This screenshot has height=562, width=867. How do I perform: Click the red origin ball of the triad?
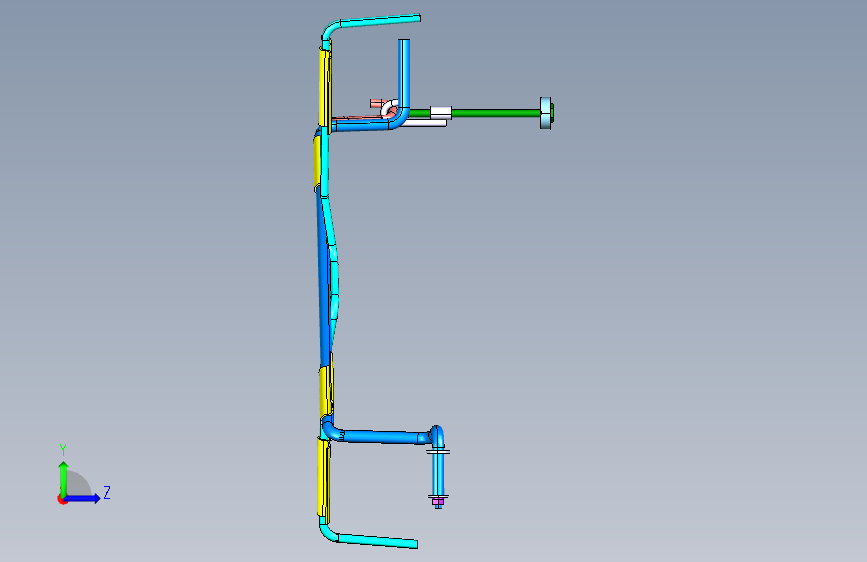tap(62, 500)
